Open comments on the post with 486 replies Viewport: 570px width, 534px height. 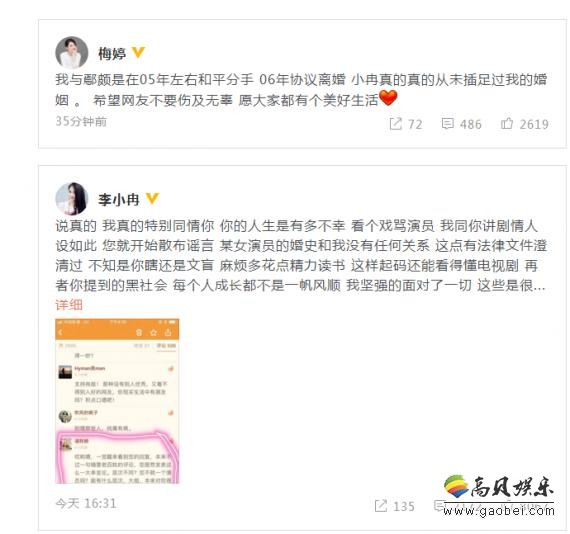(x=461, y=124)
